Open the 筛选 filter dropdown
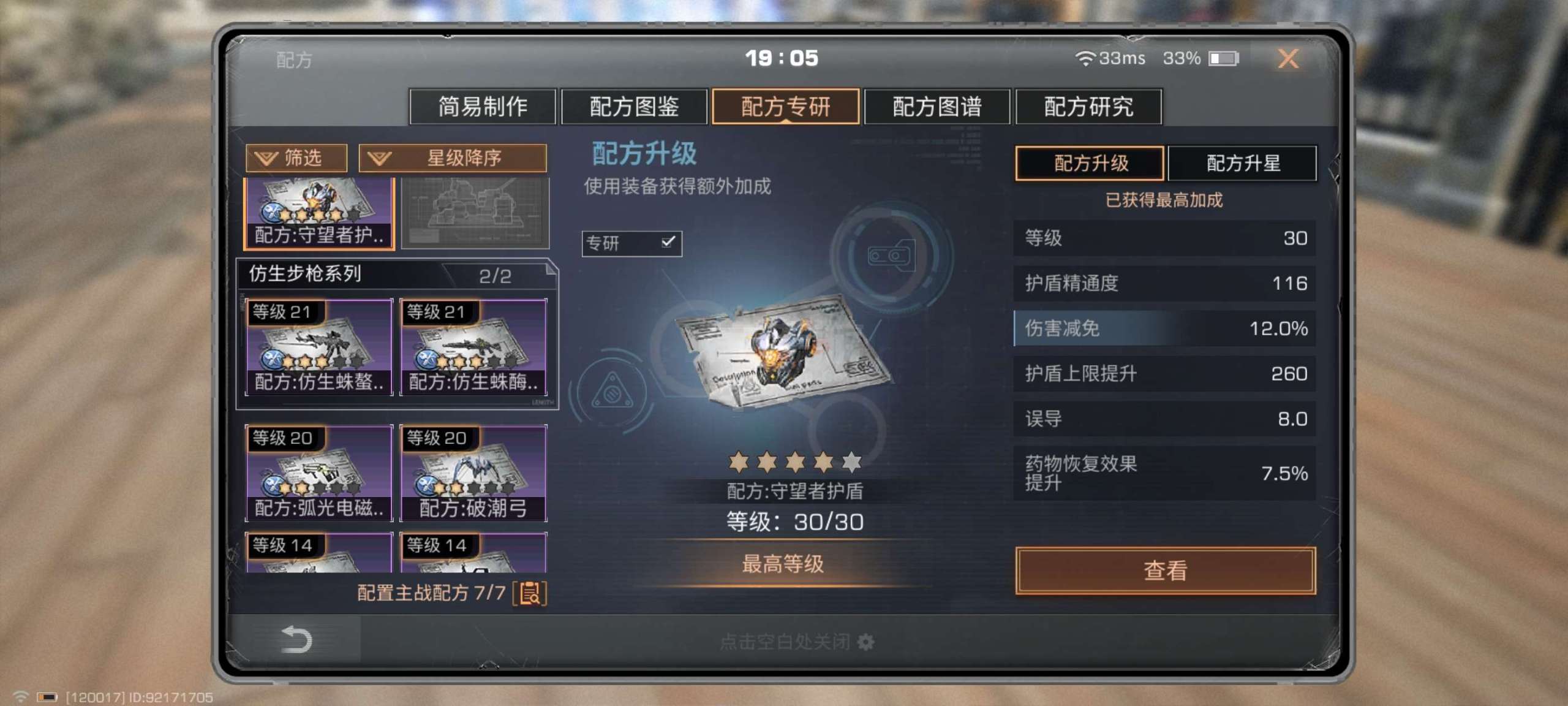 (296, 158)
